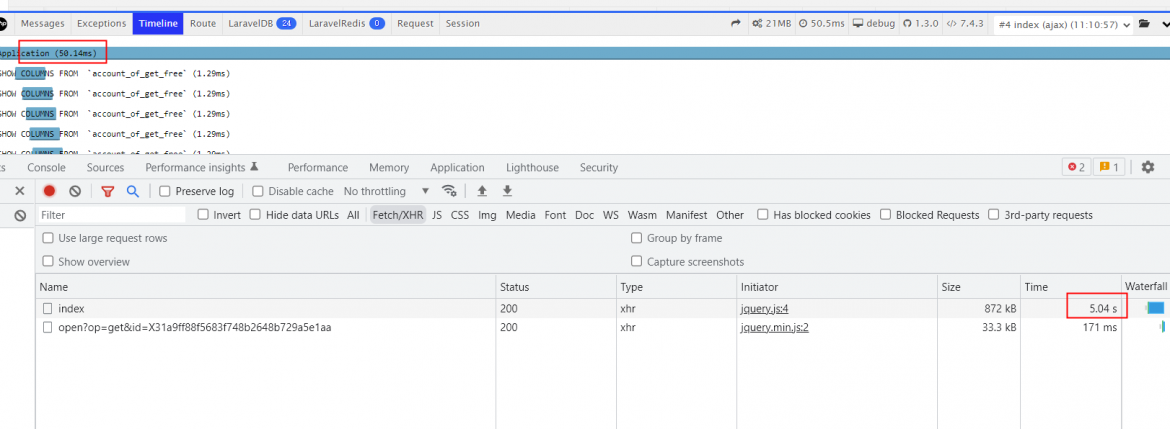Select the All request type filter
Screen dimensions: 1170x429
tap(353, 215)
